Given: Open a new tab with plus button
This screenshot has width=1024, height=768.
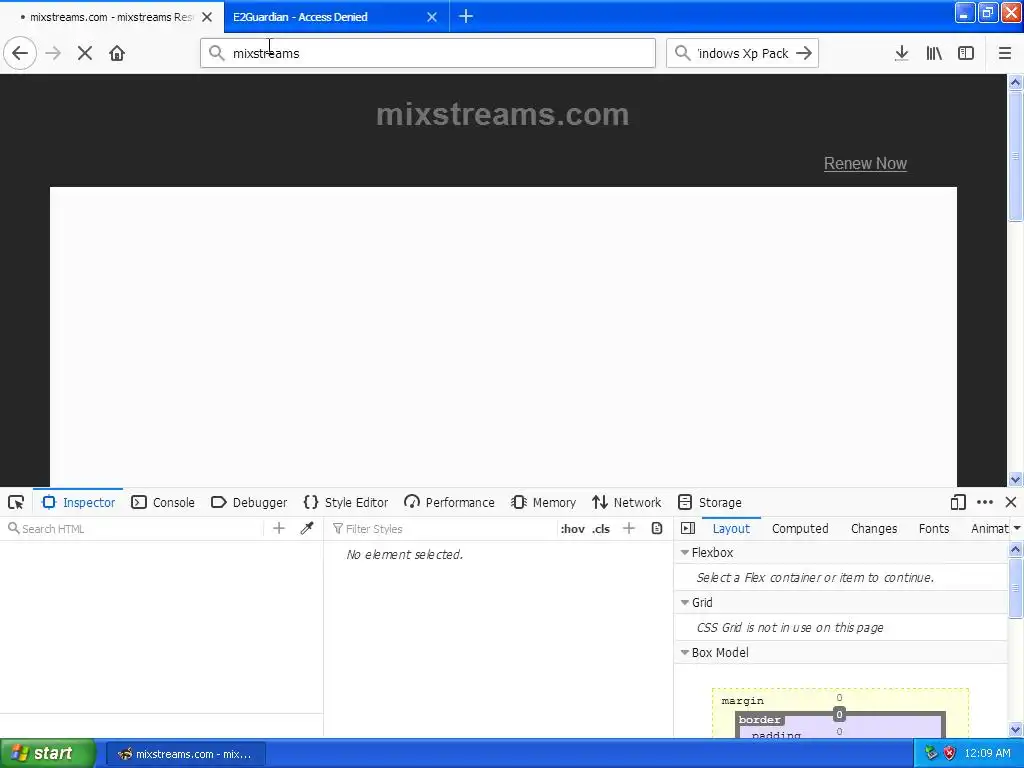Looking at the screenshot, I should pos(466,16).
